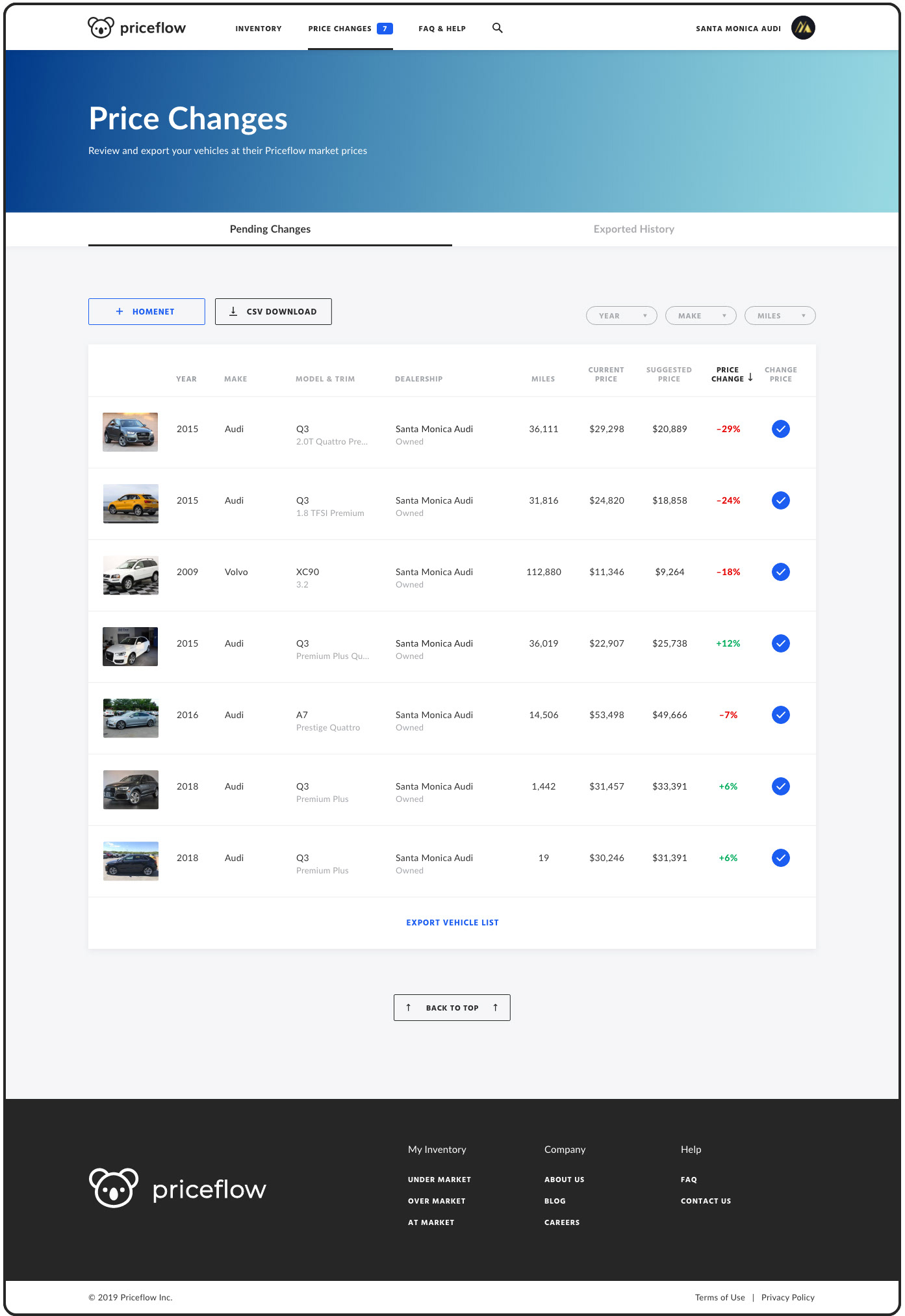Click the CSV Download button
The height and width of the screenshot is (1316, 905).
click(274, 312)
